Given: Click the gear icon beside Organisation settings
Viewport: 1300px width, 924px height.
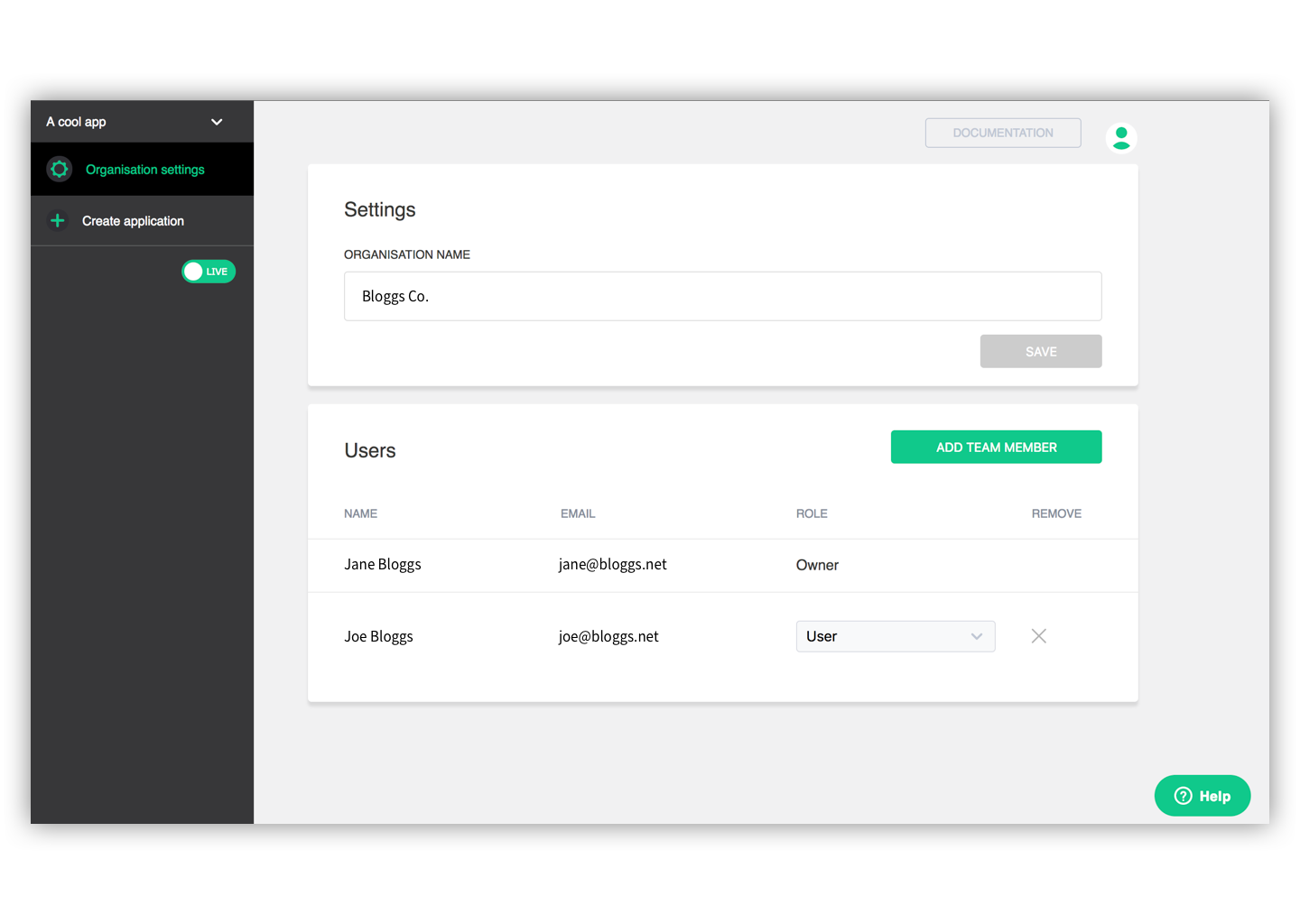Looking at the screenshot, I should (60, 169).
